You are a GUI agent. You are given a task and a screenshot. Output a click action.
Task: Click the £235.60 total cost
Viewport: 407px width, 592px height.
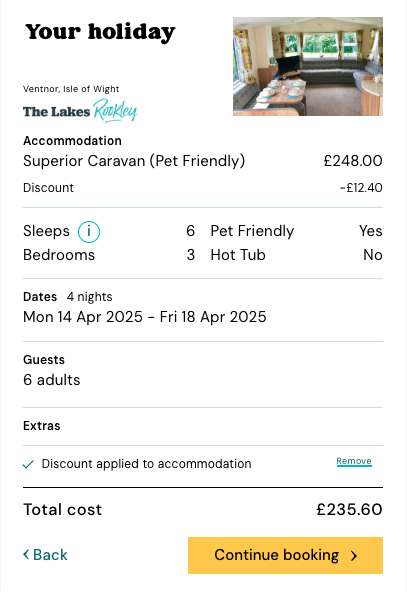[x=349, y=510]
